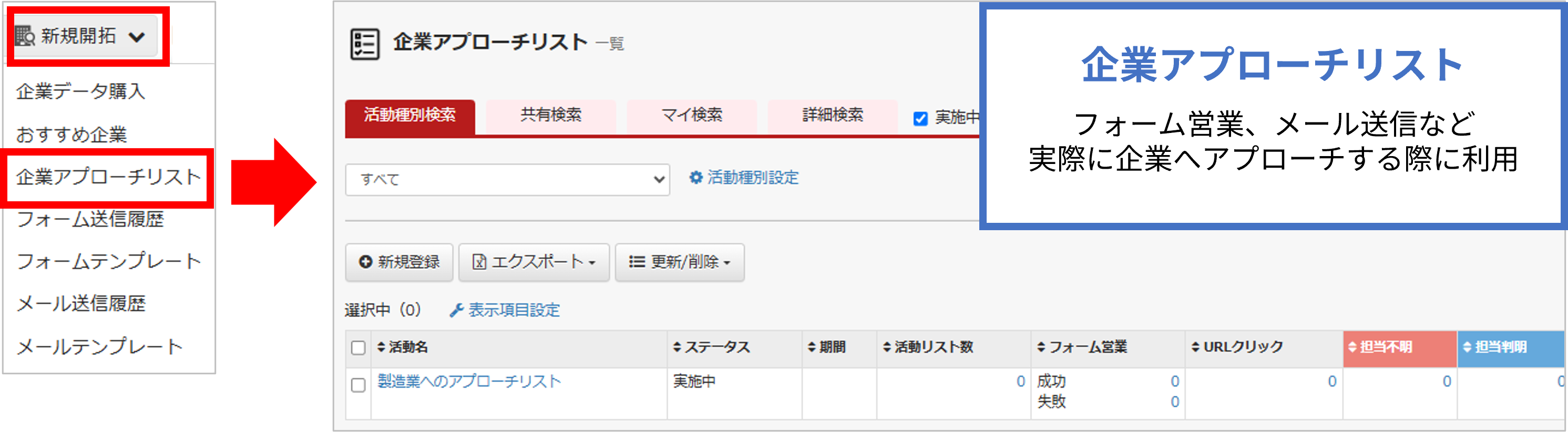The image size is (1568, 432).
Task: Check the select-all header checkbox
Action: pyautogui.click(x=358, y=347)
